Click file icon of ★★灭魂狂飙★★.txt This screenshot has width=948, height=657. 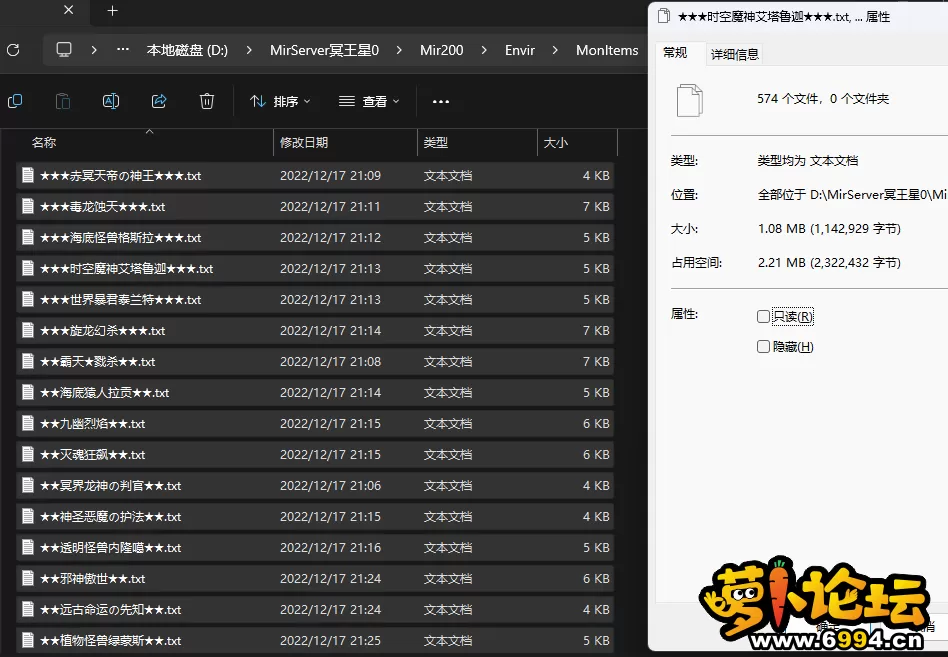(28, 454)
